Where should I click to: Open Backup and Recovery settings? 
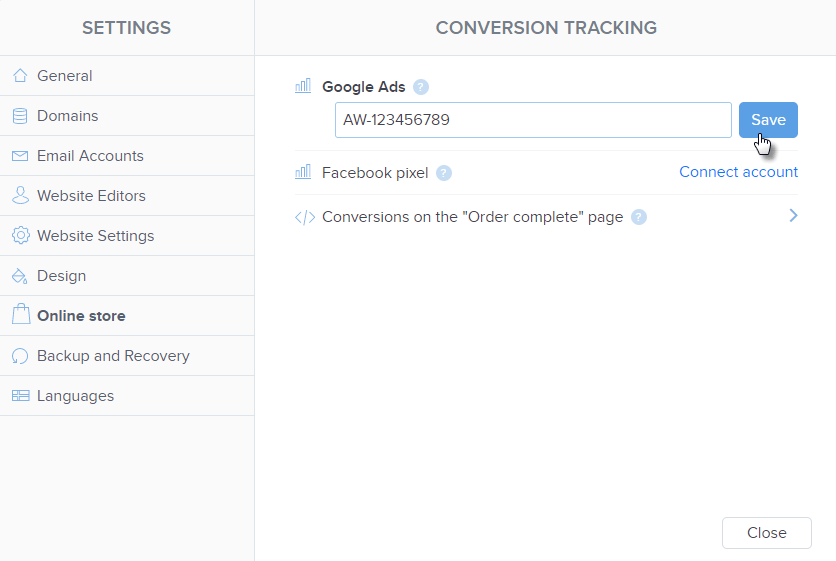click(113, 356)
